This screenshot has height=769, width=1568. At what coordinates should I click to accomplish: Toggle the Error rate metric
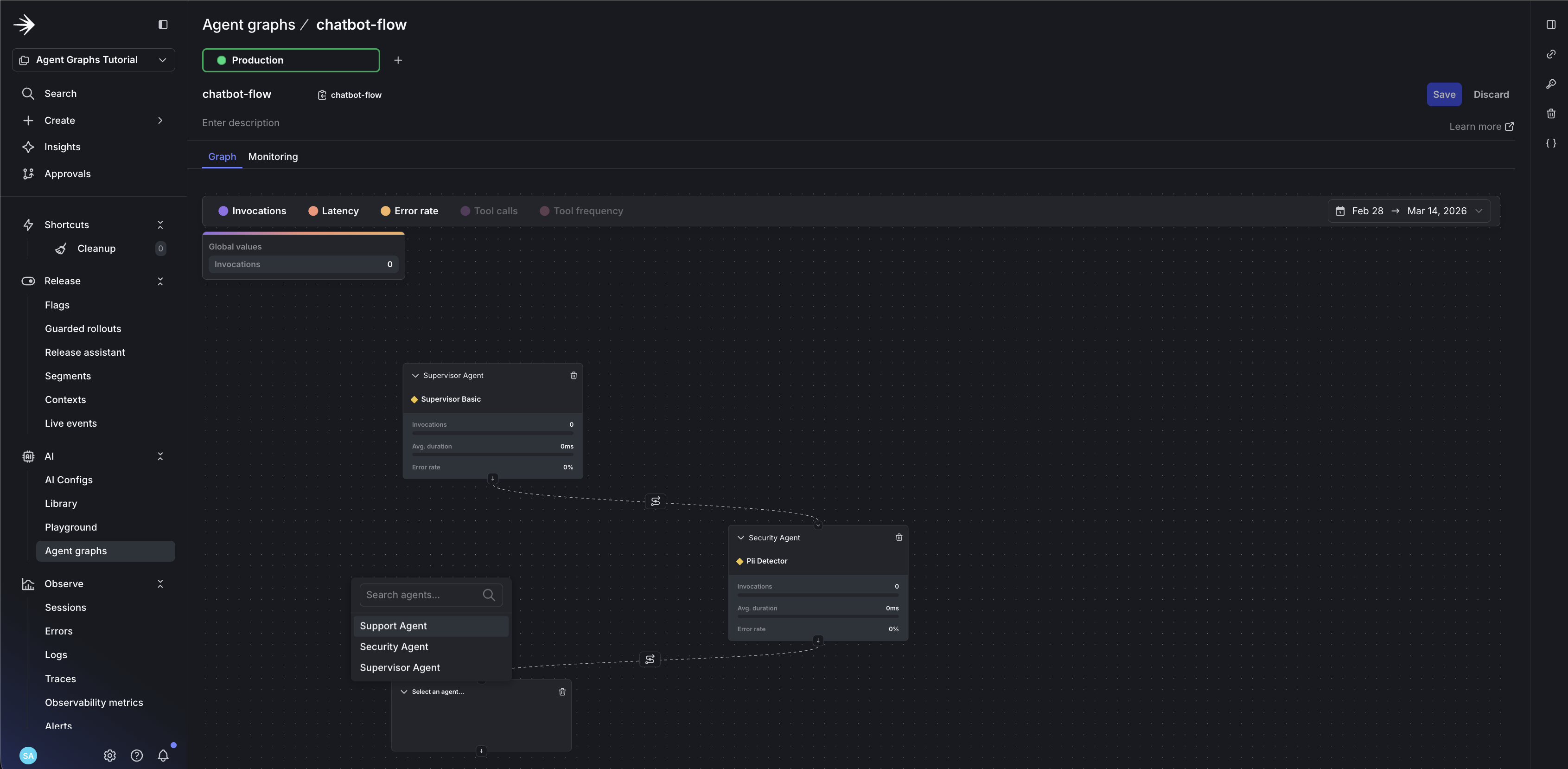pyautogui.click(x=409, y=211)
